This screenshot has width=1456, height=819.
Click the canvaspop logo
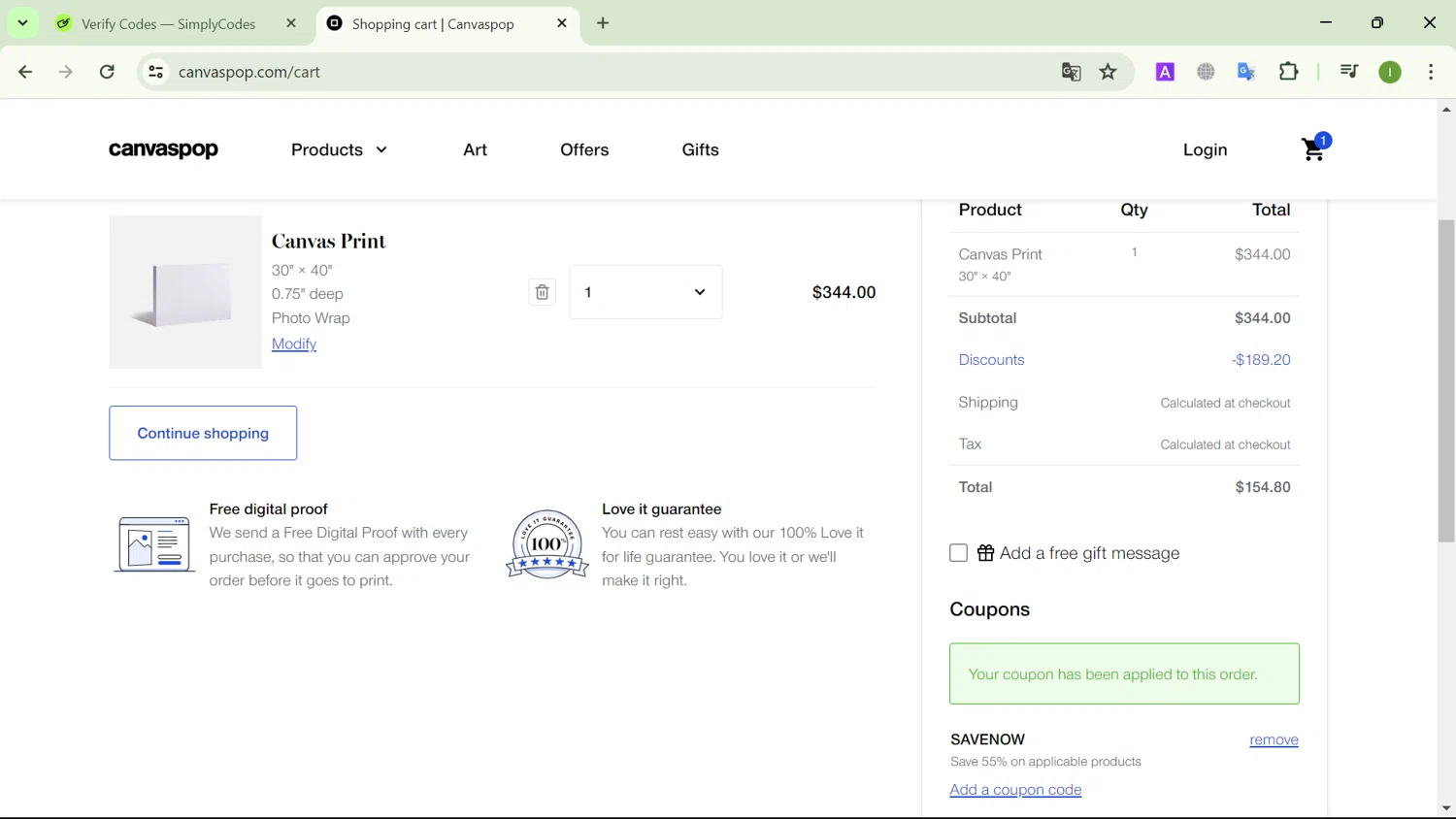coord(163,149)
